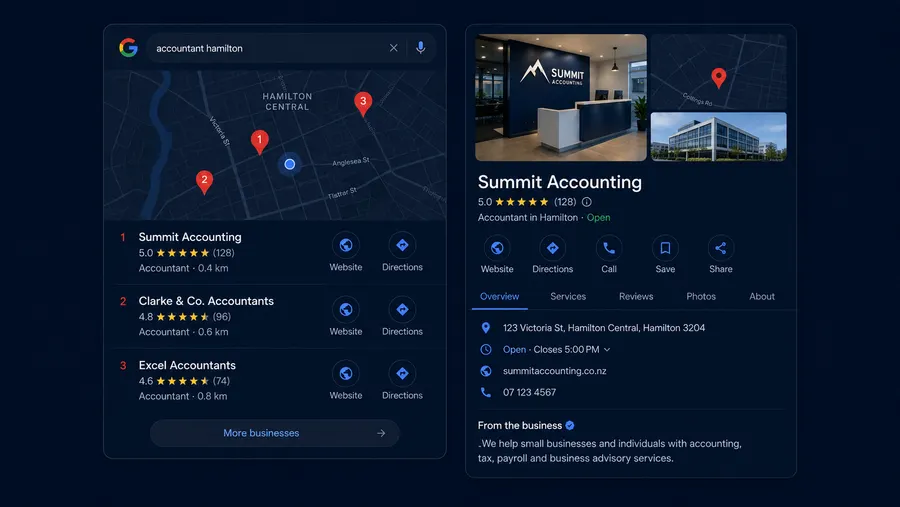Click the clock icon beside hours

(486, 349)
